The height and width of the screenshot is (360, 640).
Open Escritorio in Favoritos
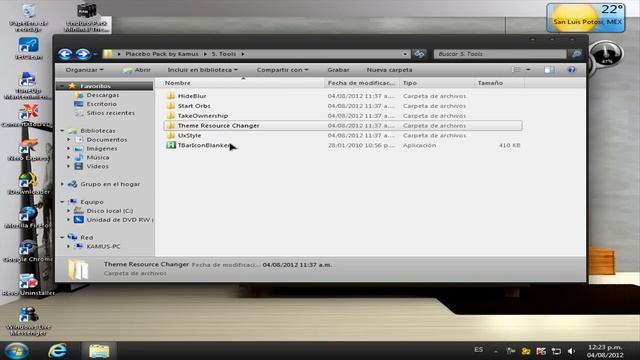tap(101, 104)
